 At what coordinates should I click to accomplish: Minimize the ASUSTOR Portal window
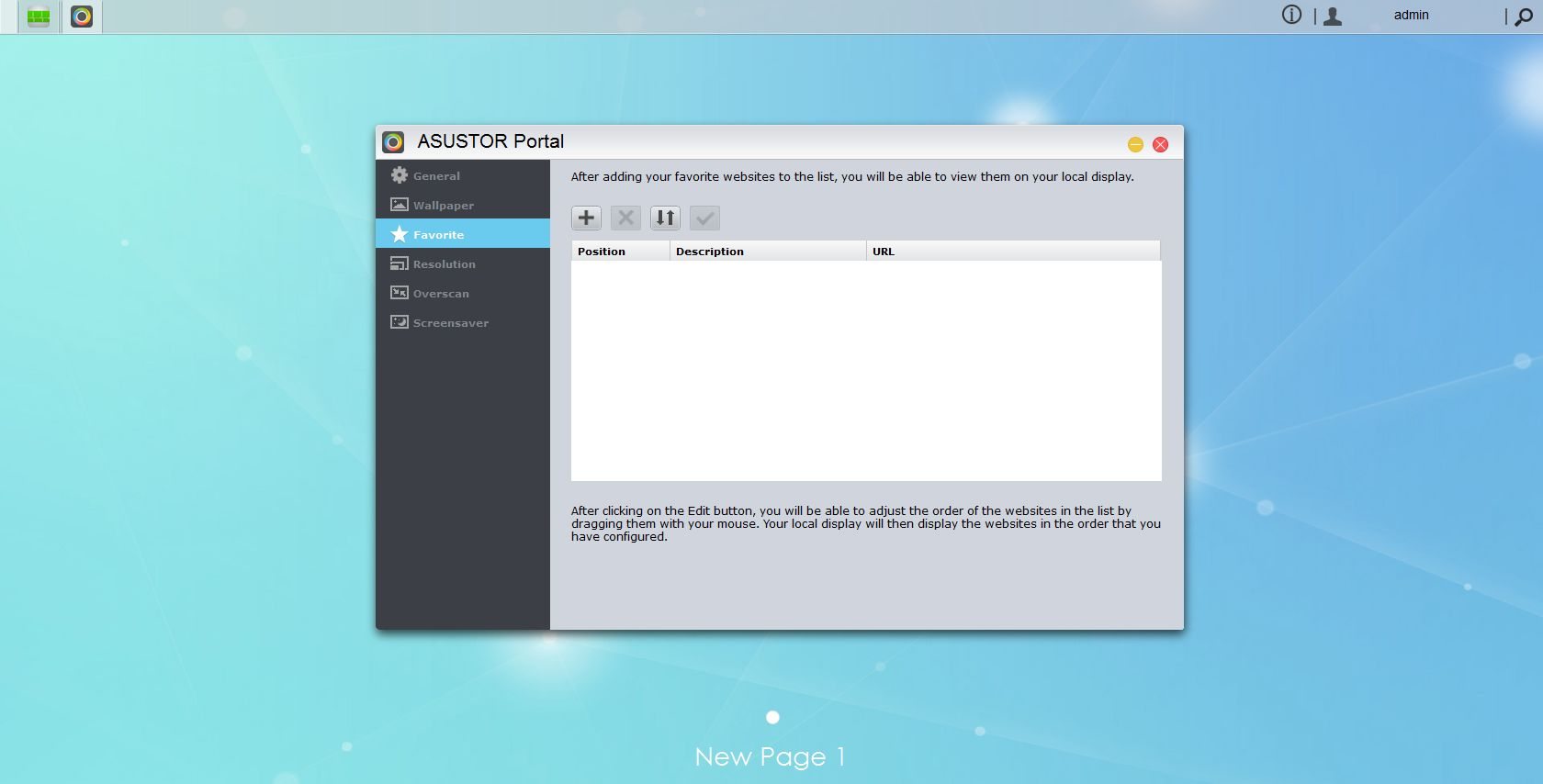[x=1135, y=144]
